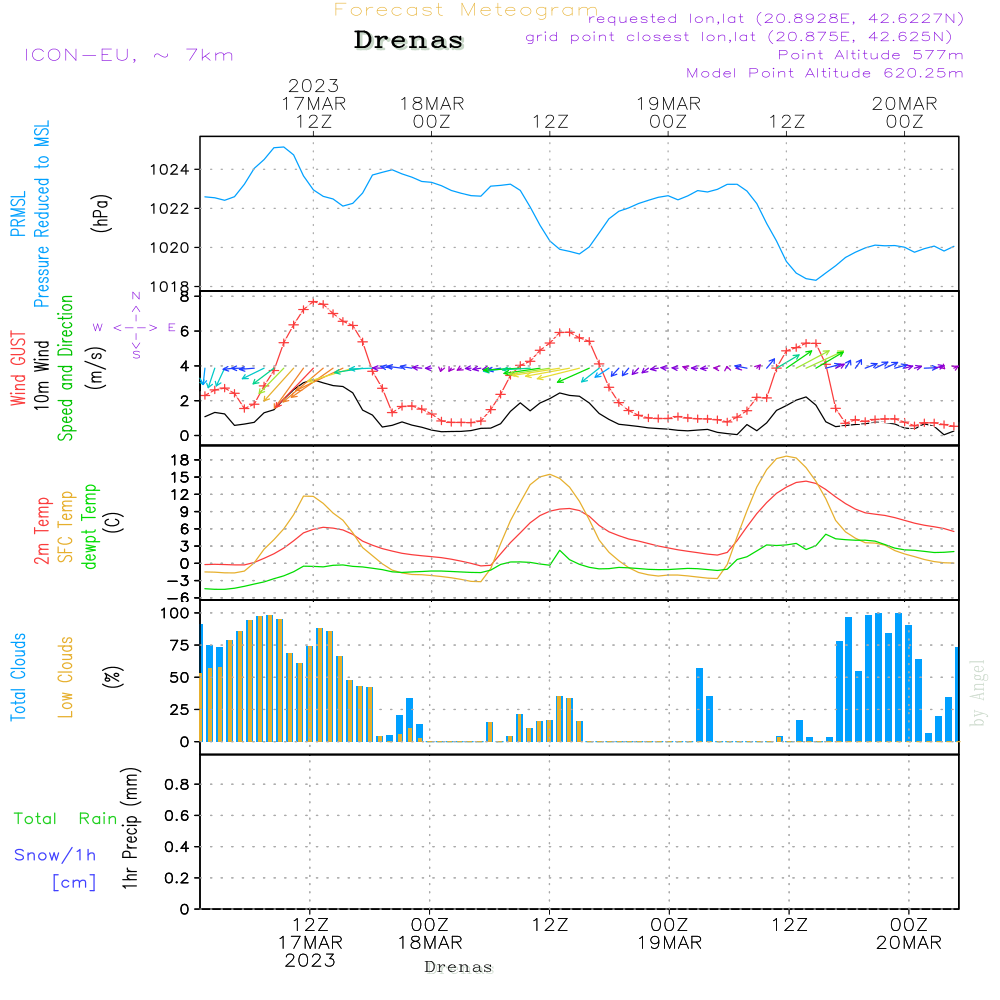Click the orange "SFC Temp" legend label
The height and width of the screenshot is (1000, 1000).
(x=66, y=527)
